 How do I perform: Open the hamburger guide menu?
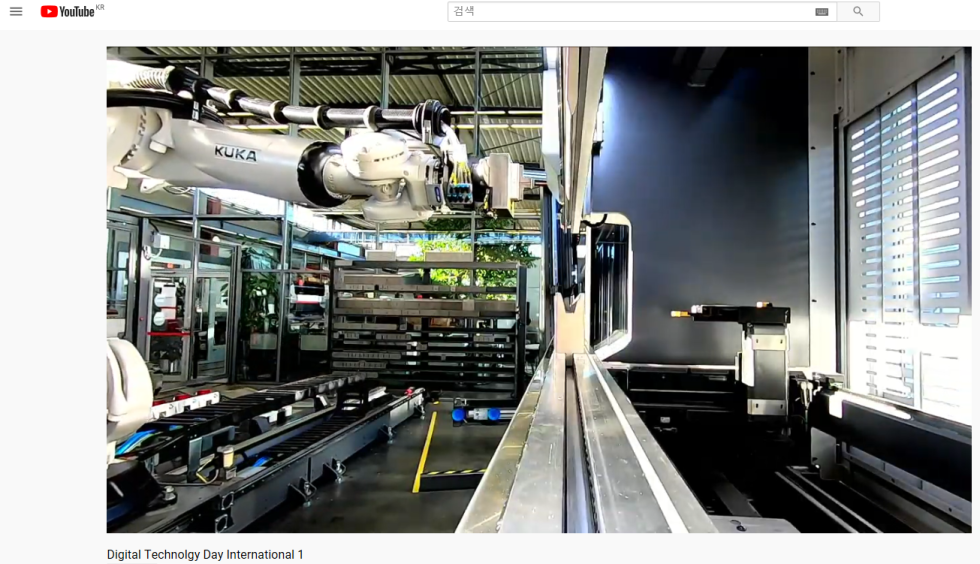coord(16,11)
